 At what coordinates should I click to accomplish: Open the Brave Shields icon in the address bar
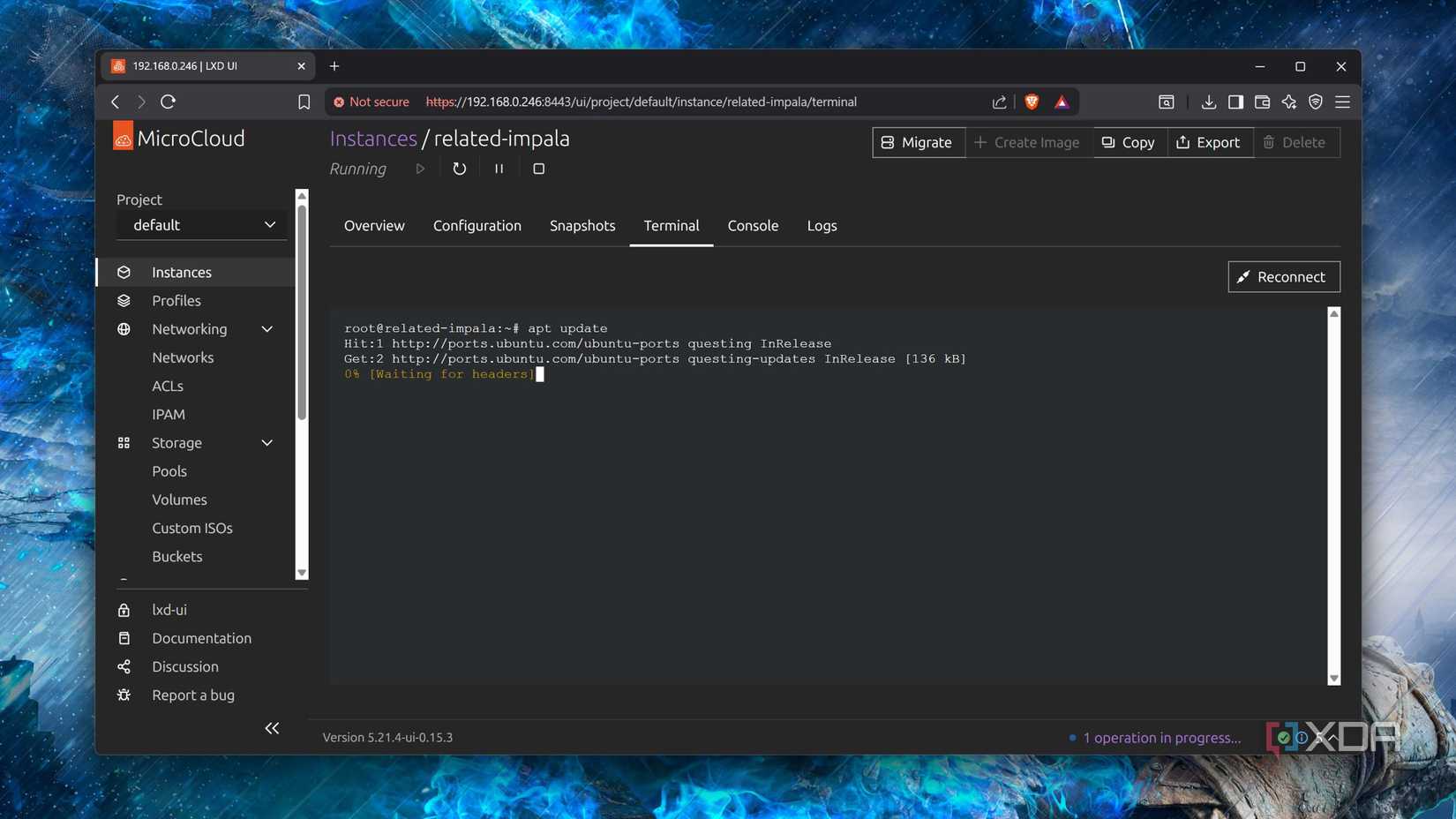point(1031,101)
